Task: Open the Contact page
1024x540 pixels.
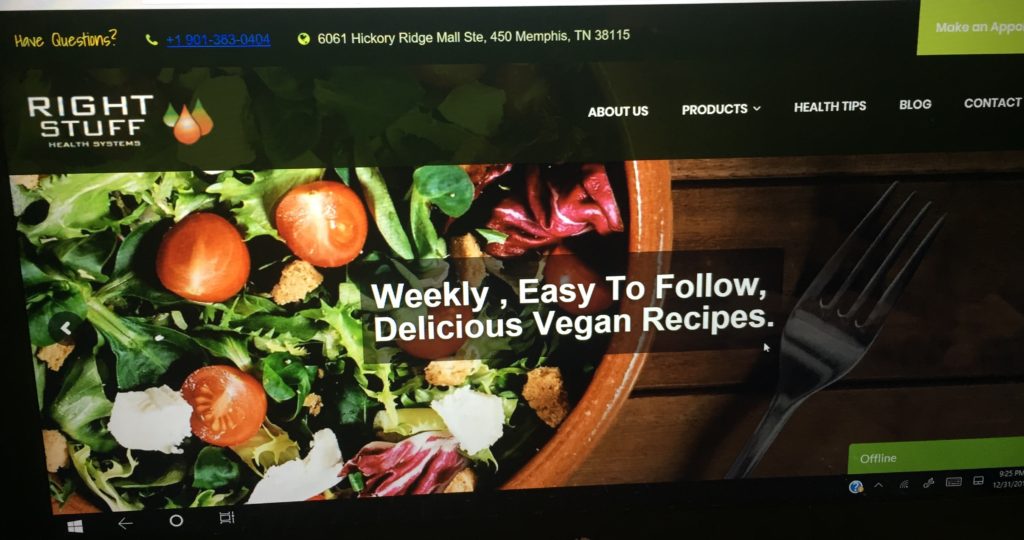Action: click(993, 103)
